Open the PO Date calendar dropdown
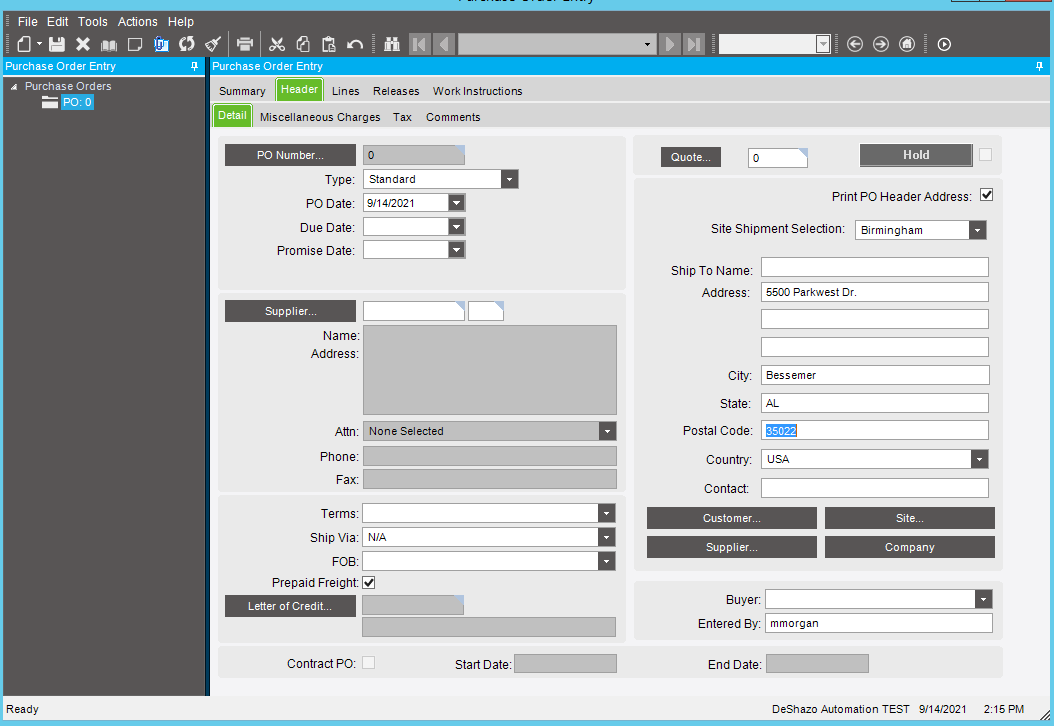 (x=456, y=203)
